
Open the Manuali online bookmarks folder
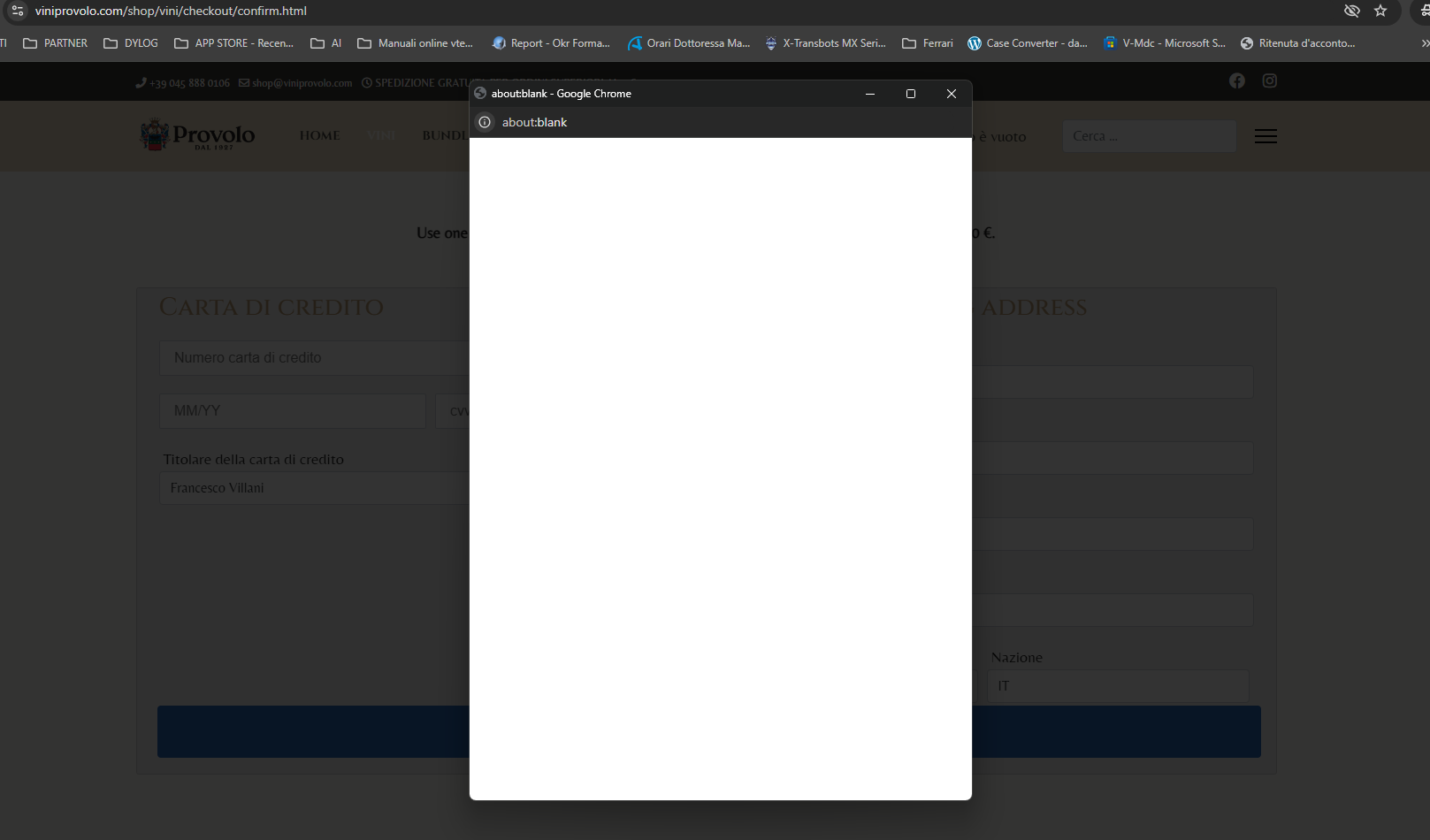click(x=416, y=43)
